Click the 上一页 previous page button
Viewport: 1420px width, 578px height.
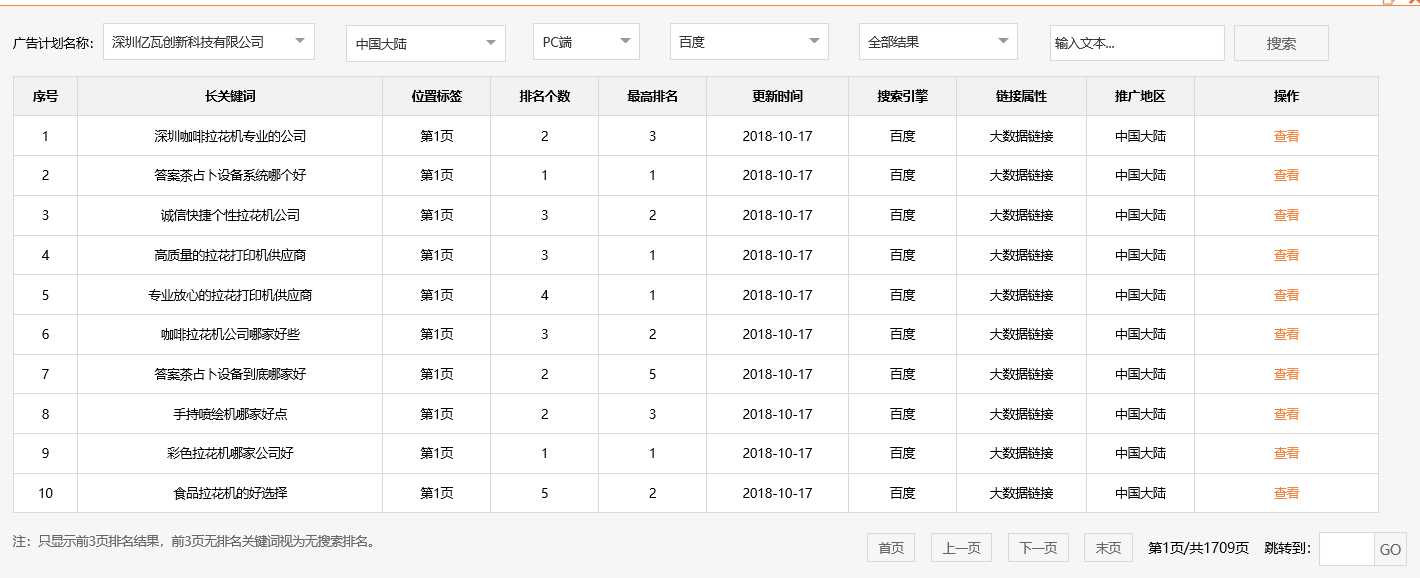[960, 547]
